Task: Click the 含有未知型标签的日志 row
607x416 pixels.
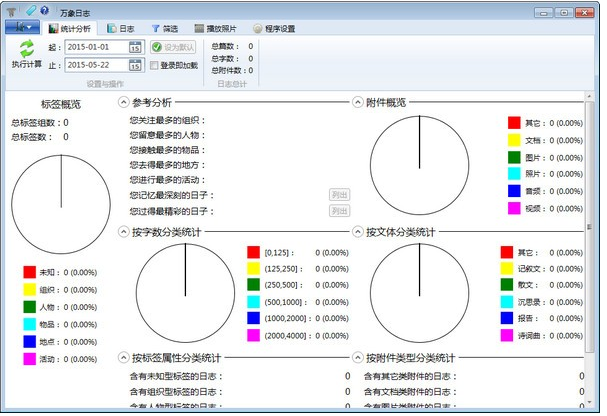Action: [x=240, y=376]
